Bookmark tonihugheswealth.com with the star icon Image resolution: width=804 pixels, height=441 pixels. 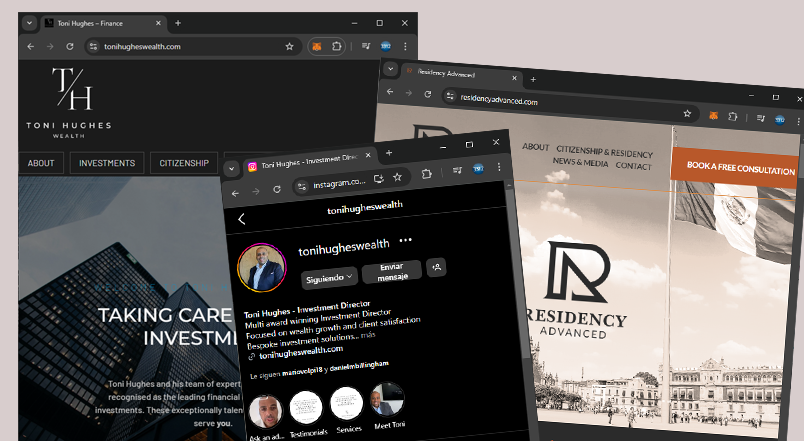(x=289, y=46)
